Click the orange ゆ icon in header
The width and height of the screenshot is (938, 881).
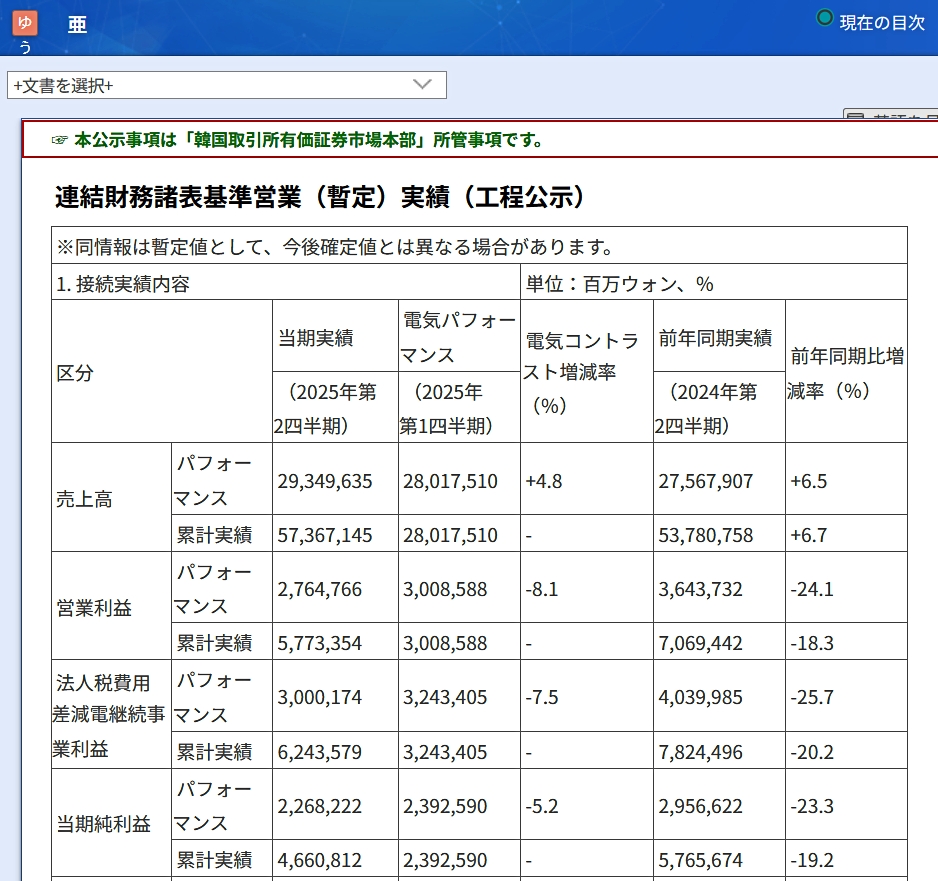[25, 23]
